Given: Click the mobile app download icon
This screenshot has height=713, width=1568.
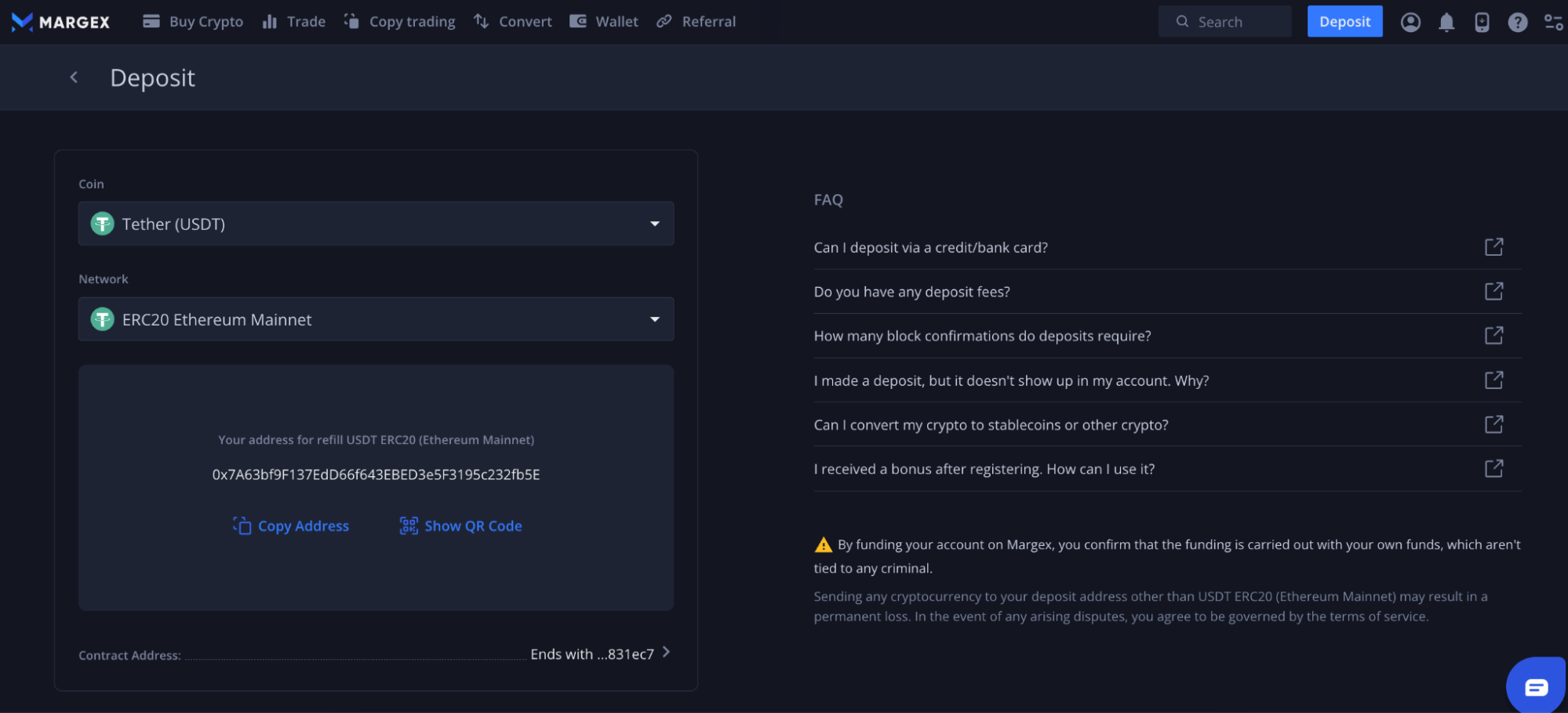Looking at the screenshot, I should pyautogui.click(x=1482, y=22).
